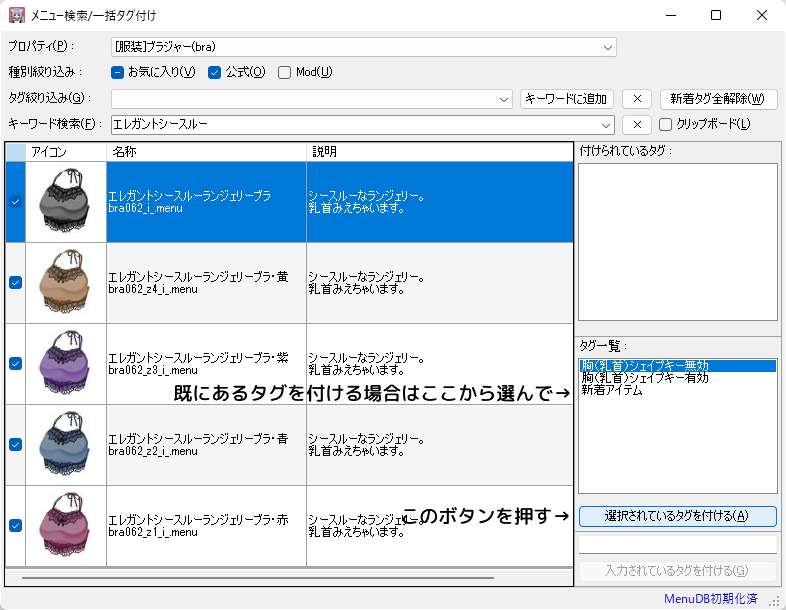Open the プロパティ dropdown list

[607, 47]
